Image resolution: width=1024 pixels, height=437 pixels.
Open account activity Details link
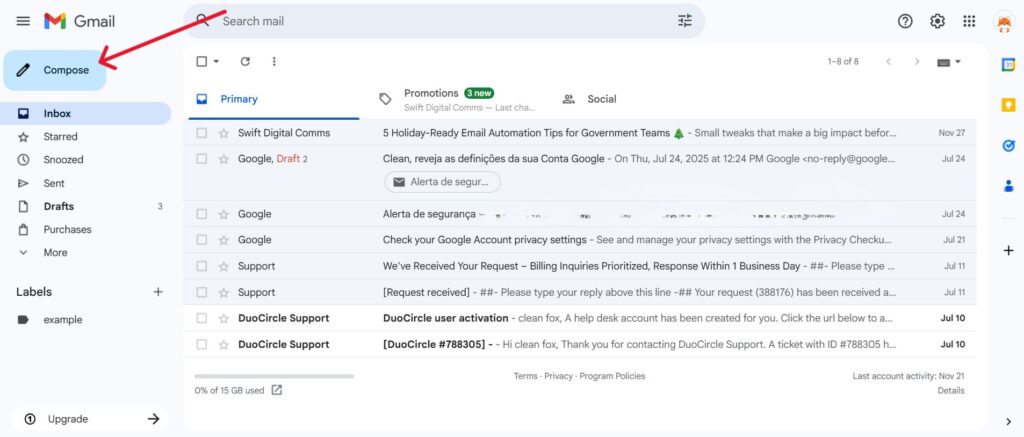pos(951,391)
